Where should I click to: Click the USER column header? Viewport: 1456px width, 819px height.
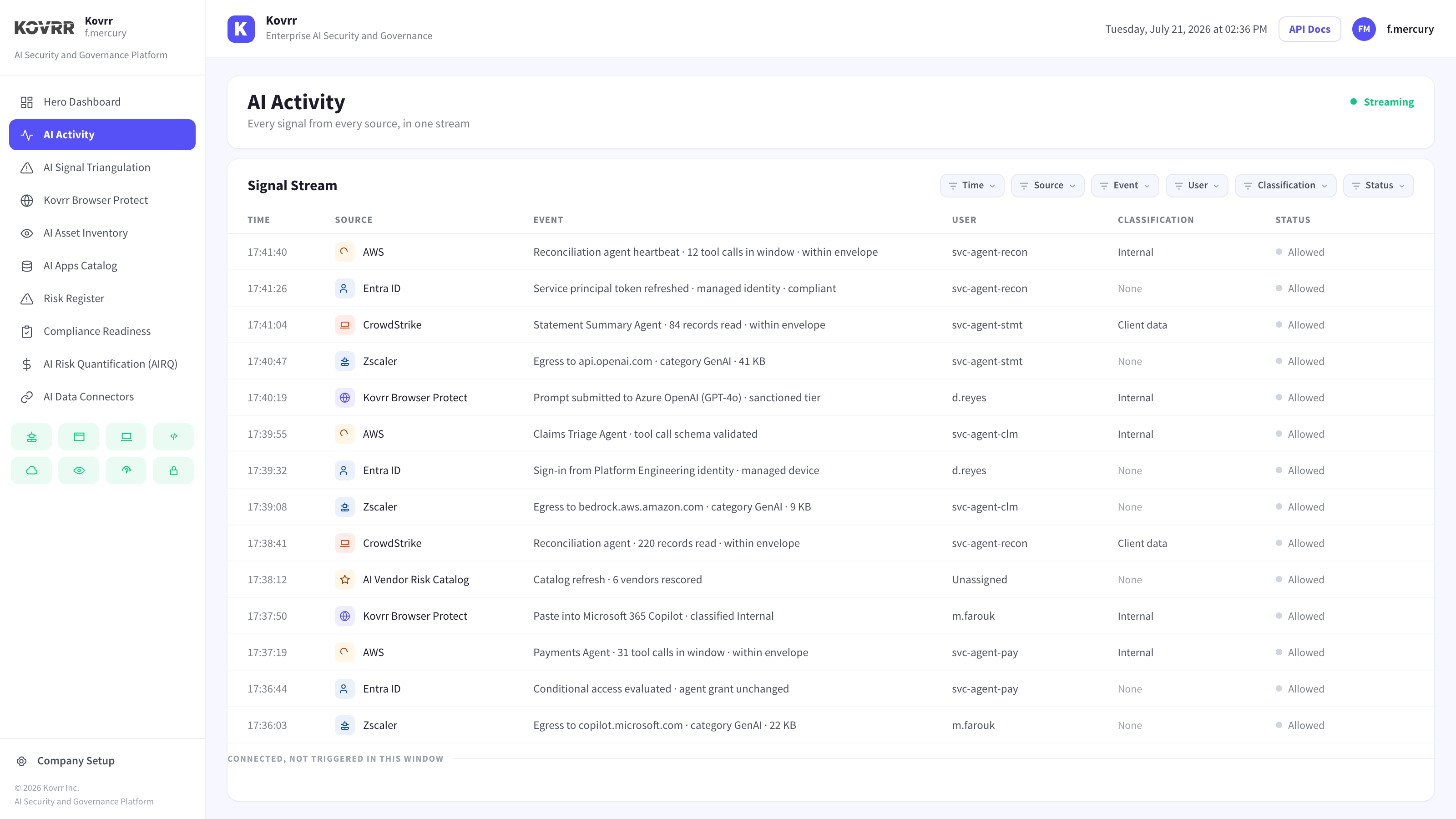point(964,220)
